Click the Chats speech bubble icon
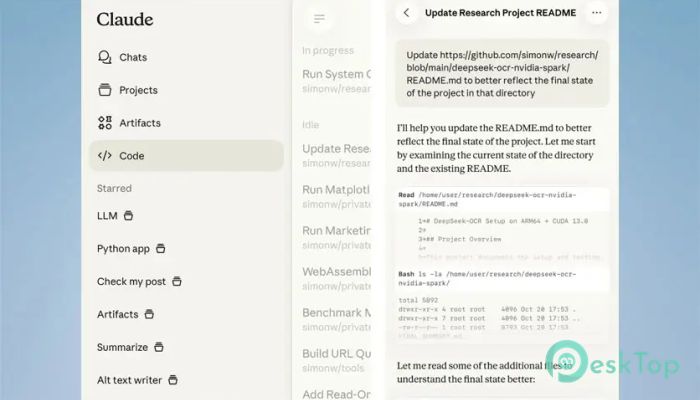This screenshot has height=400, width=700. click(105, 57)
